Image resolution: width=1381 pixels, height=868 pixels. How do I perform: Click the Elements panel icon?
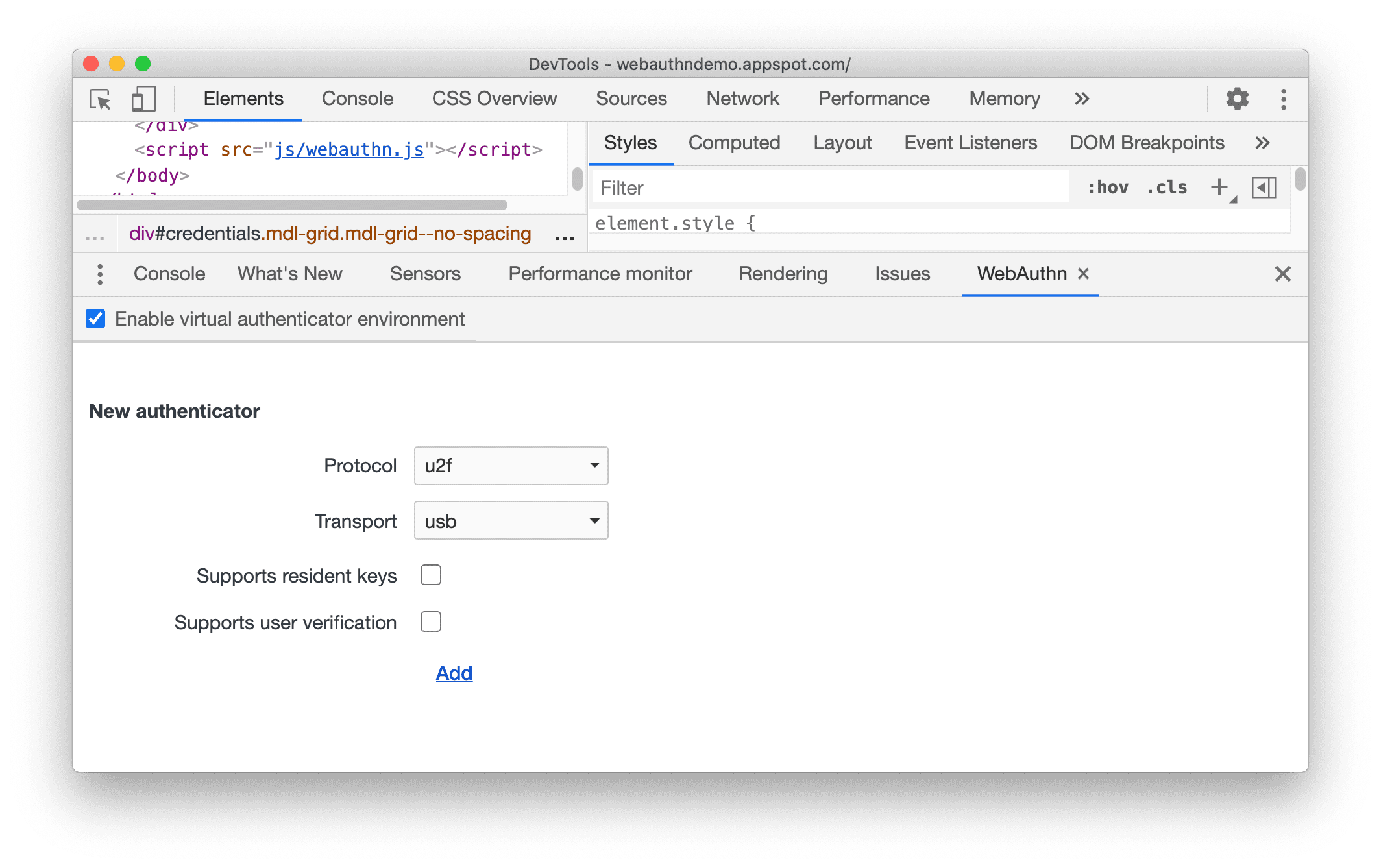tap(243, 99)
